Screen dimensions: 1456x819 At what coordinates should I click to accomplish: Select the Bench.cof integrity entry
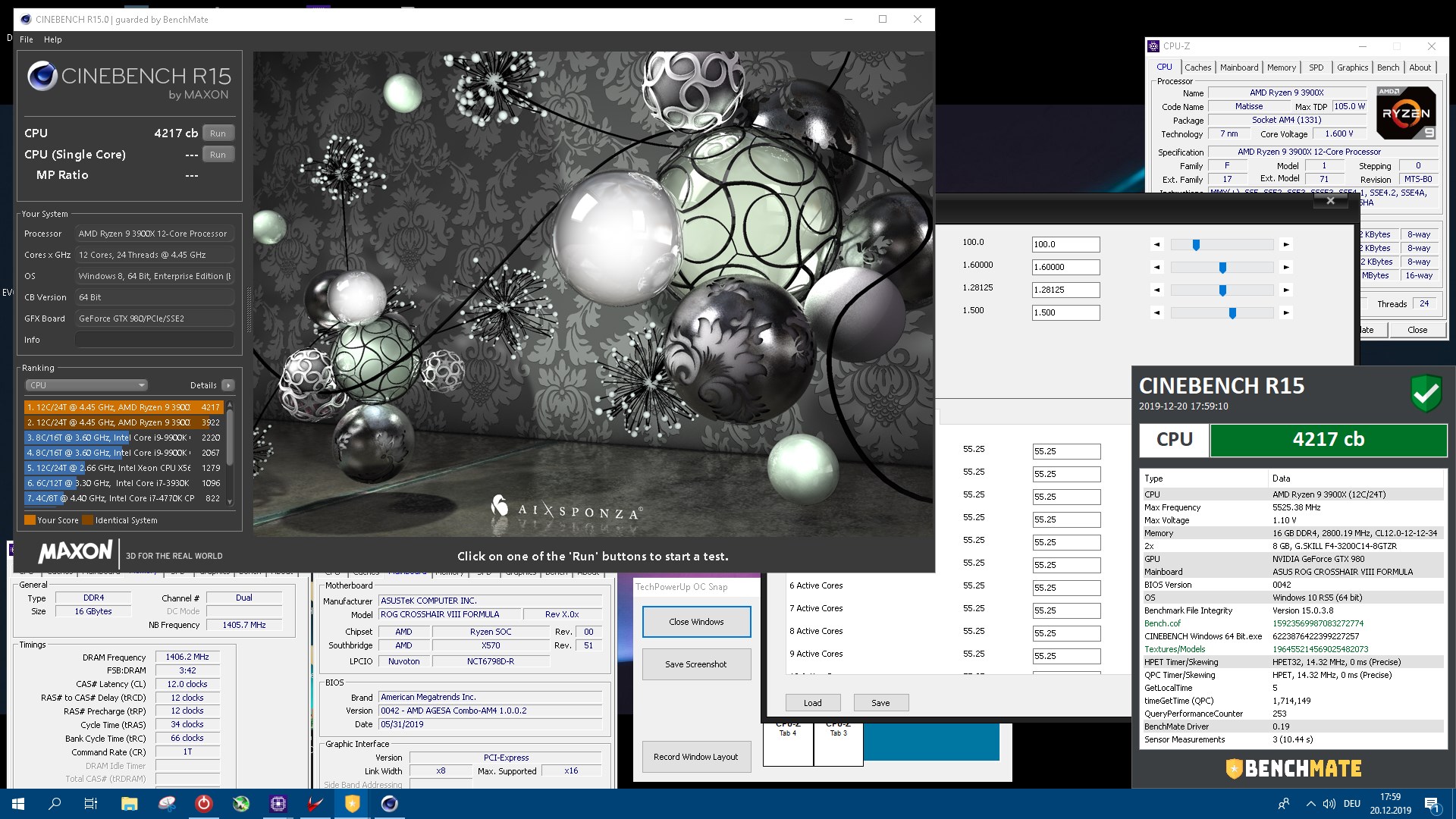1293,623
